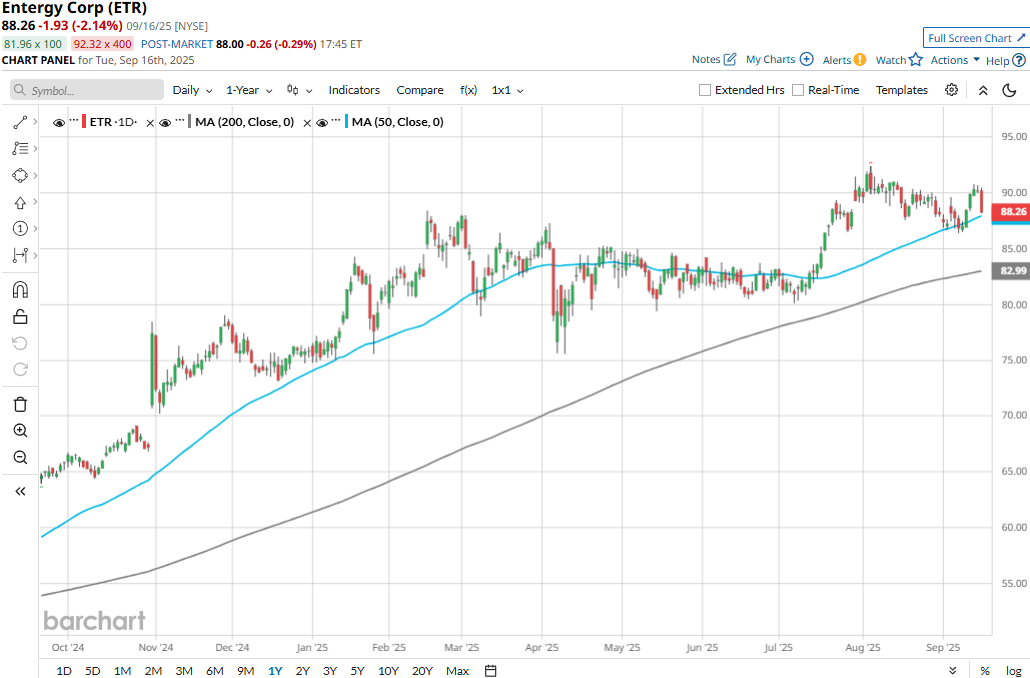Select the 1M time range
Viewport: 1030px width, 678px height.
coord(122,671)
